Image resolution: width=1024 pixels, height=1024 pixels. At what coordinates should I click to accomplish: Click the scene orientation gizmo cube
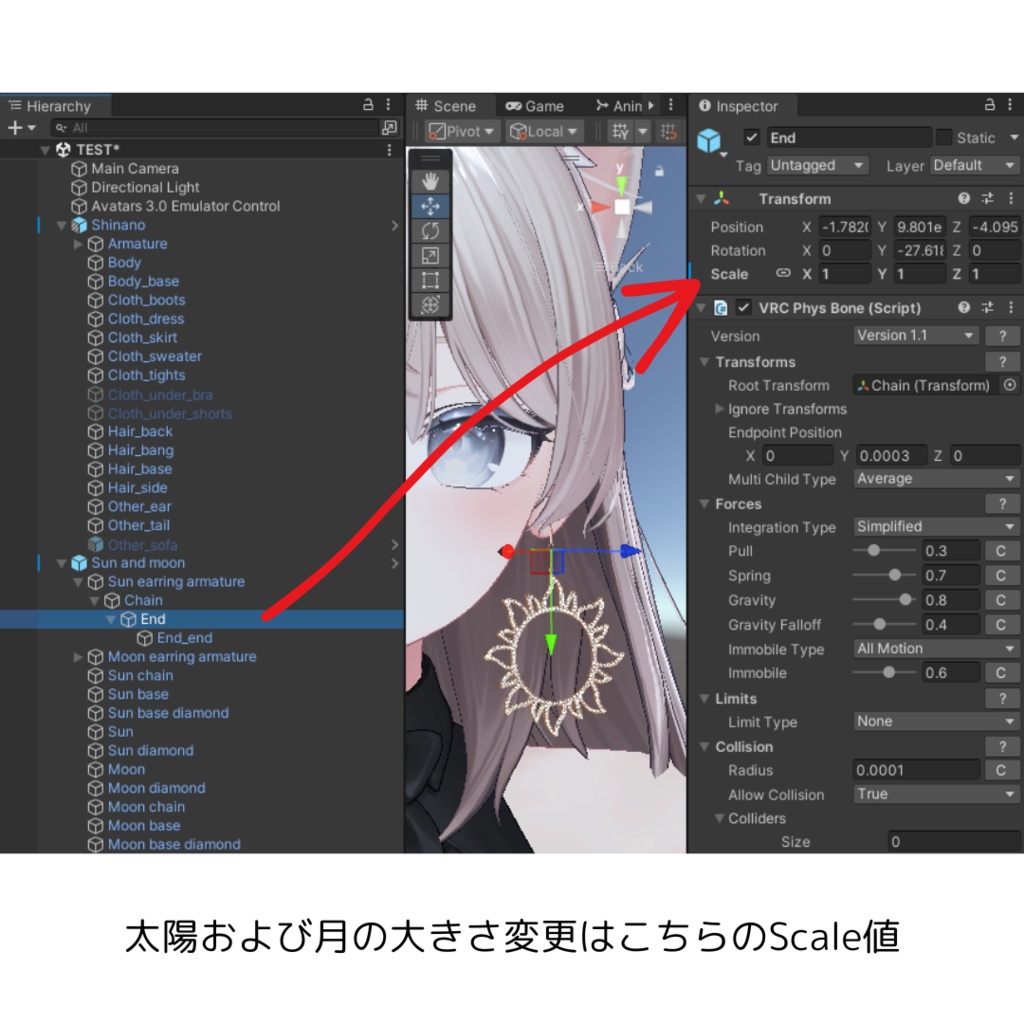(x=622, y=207)
